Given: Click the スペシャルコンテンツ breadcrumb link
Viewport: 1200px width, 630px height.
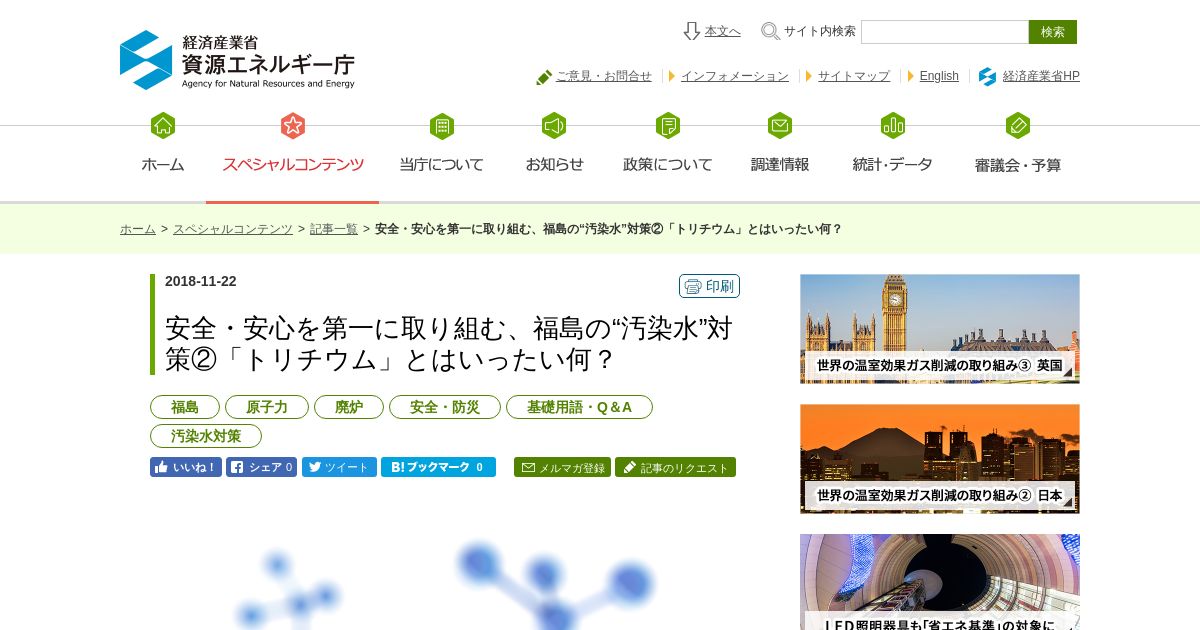Looking at the screenshot, I should pos(233,229).
